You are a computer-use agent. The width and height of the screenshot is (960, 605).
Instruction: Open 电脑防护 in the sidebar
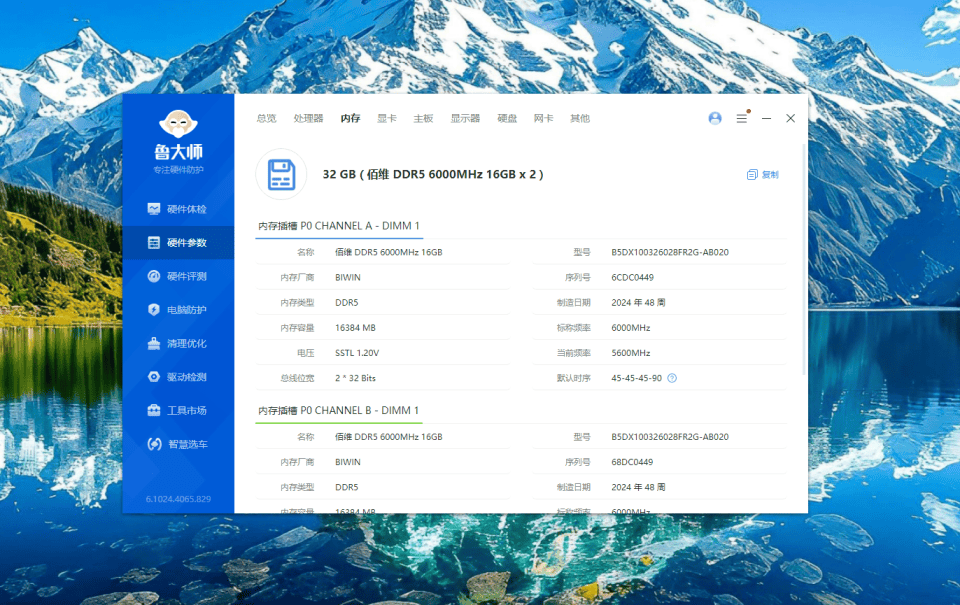[x=178, y=310]
